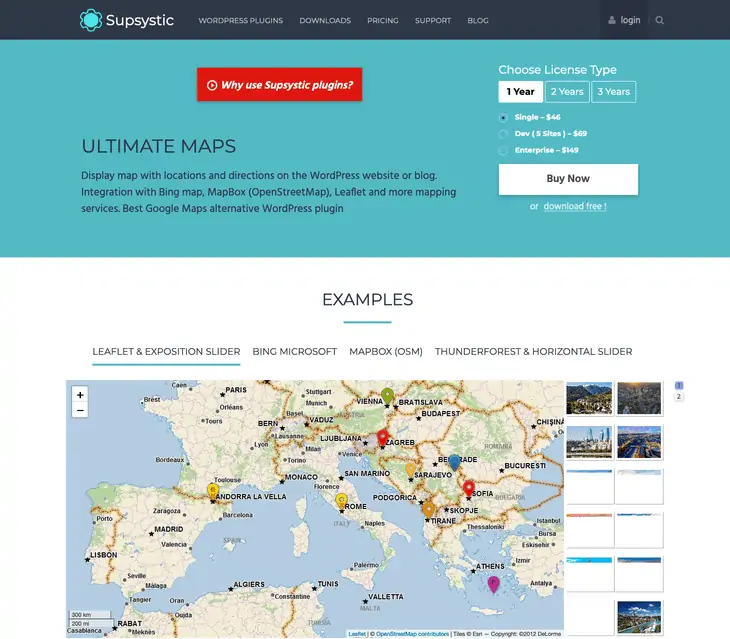Zoom in the map with plus

tap(80, 395)
